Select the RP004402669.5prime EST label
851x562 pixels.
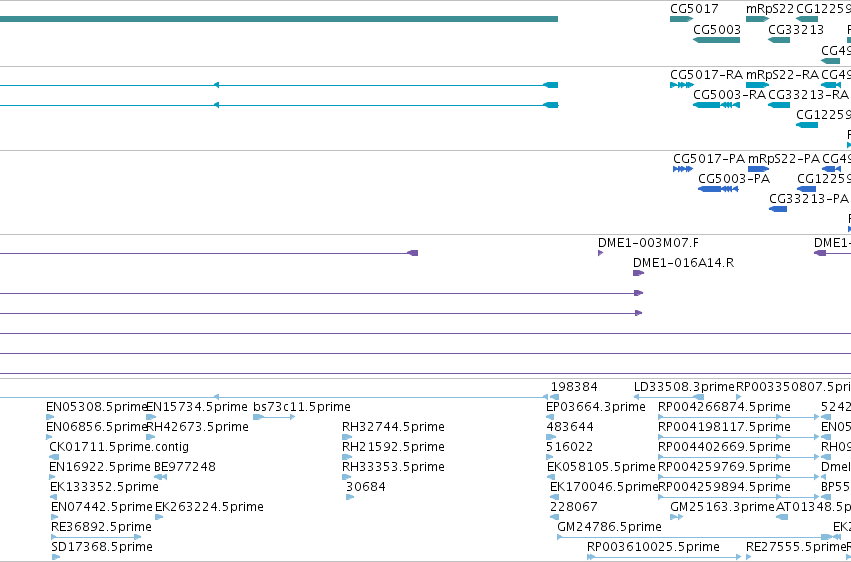(x=724, y=447)
